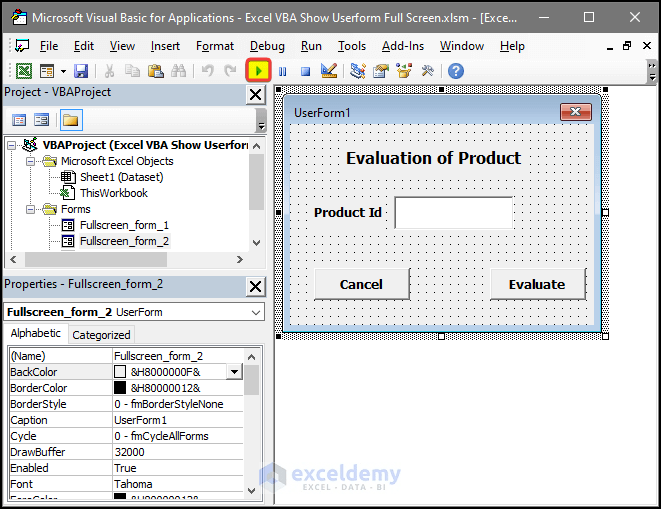Click View Object icon in Project pane

[41, 120]
